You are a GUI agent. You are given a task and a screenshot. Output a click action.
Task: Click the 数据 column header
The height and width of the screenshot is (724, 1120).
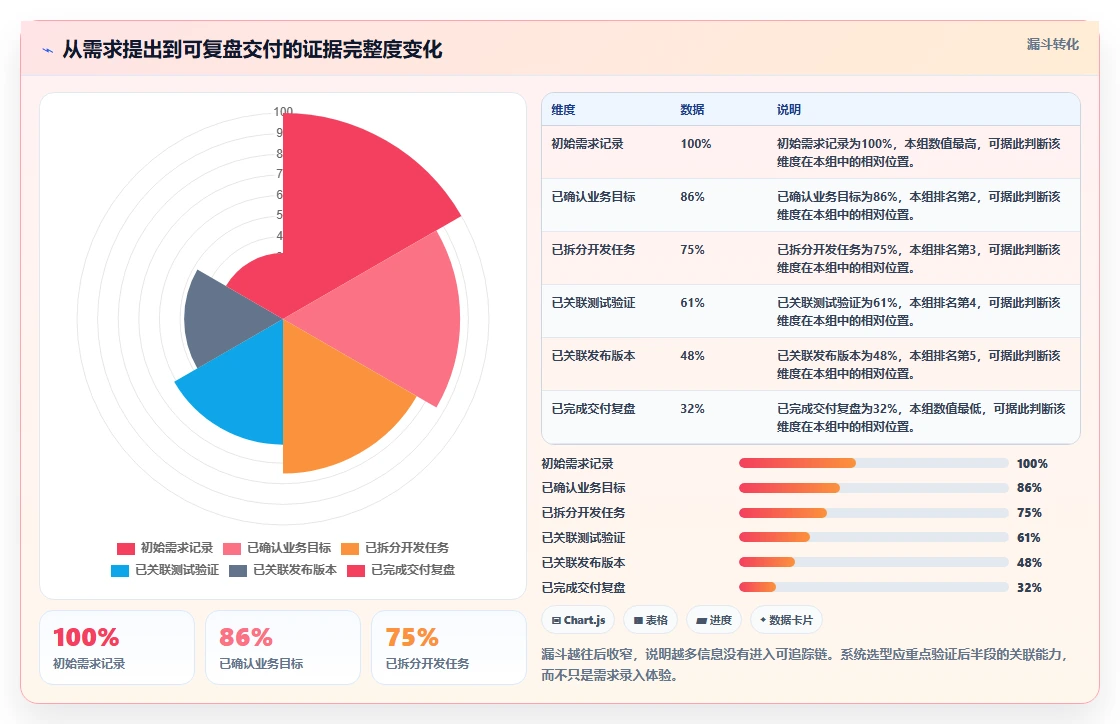(x=692, y=110)
